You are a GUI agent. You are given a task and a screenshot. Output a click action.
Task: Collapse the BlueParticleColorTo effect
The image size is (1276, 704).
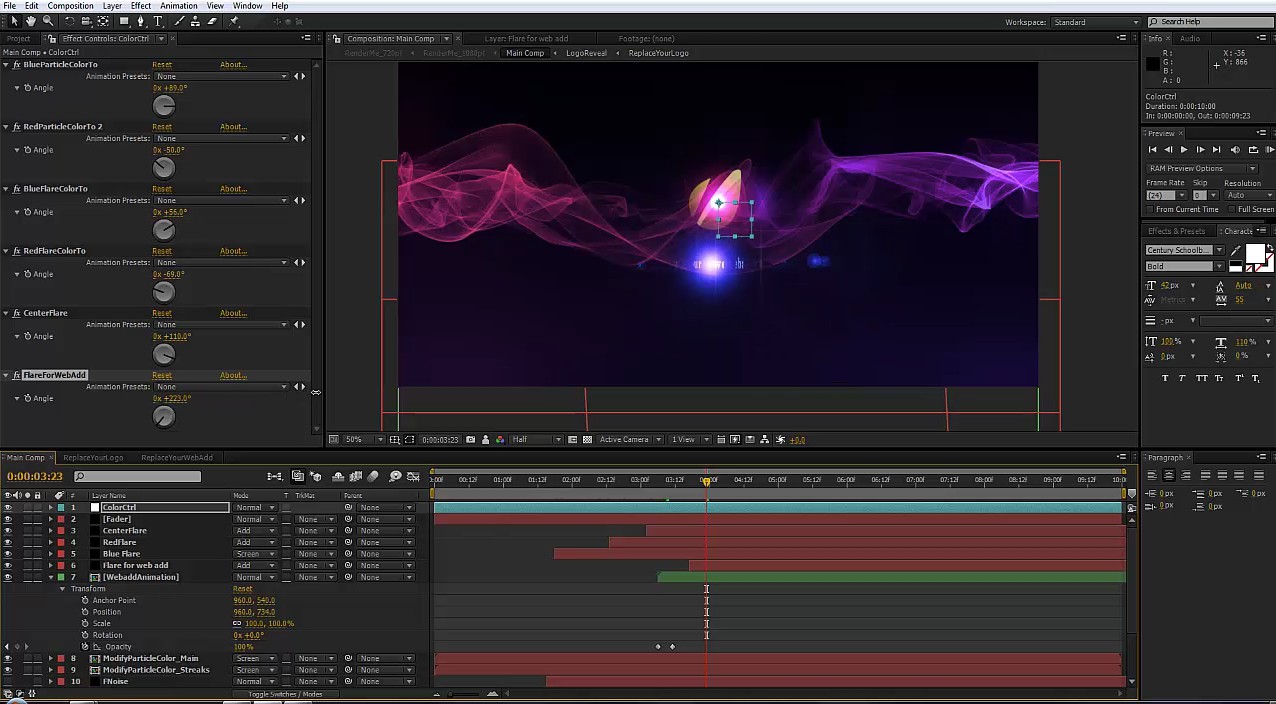(x=5, y=65)
